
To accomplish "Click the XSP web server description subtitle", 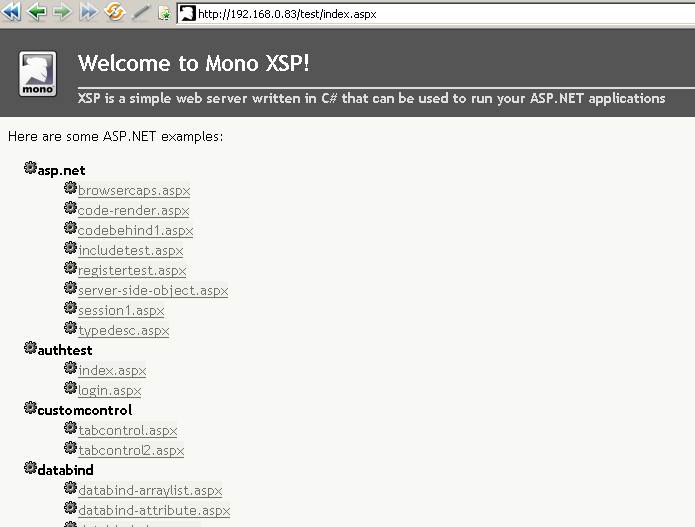I will (371, 98).
